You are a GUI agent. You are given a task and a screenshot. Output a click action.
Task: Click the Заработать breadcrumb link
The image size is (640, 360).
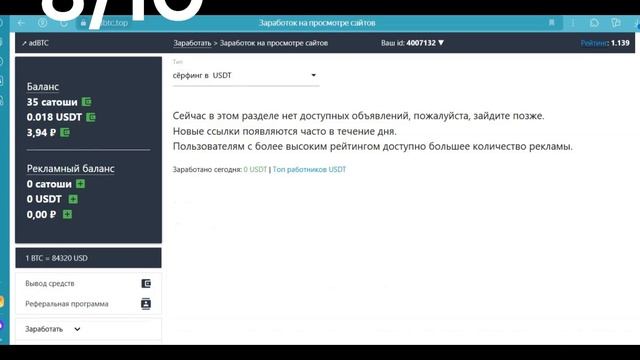coord(192,43)
